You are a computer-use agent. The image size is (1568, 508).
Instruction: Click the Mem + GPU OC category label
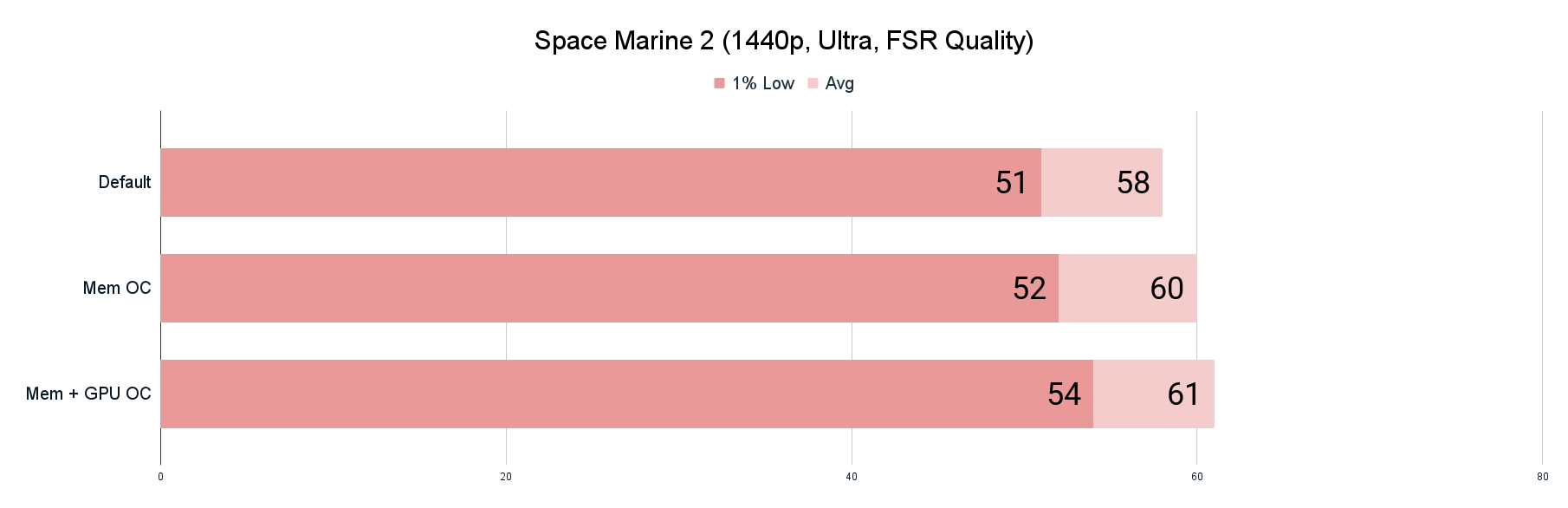click(x=88, y=394)
